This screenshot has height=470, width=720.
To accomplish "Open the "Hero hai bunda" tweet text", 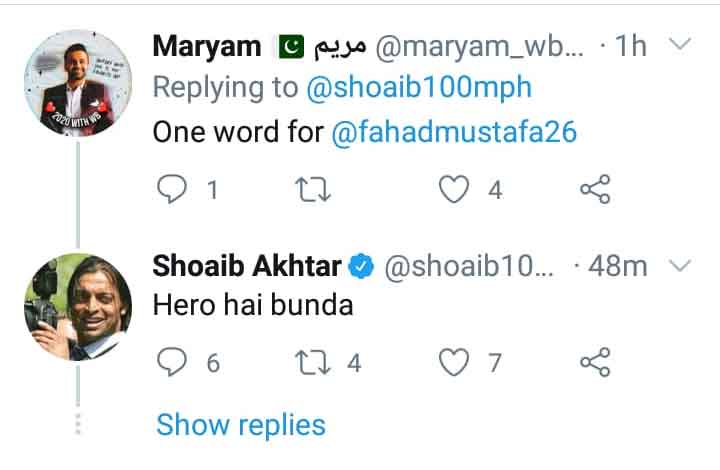I will click(253, 305).
